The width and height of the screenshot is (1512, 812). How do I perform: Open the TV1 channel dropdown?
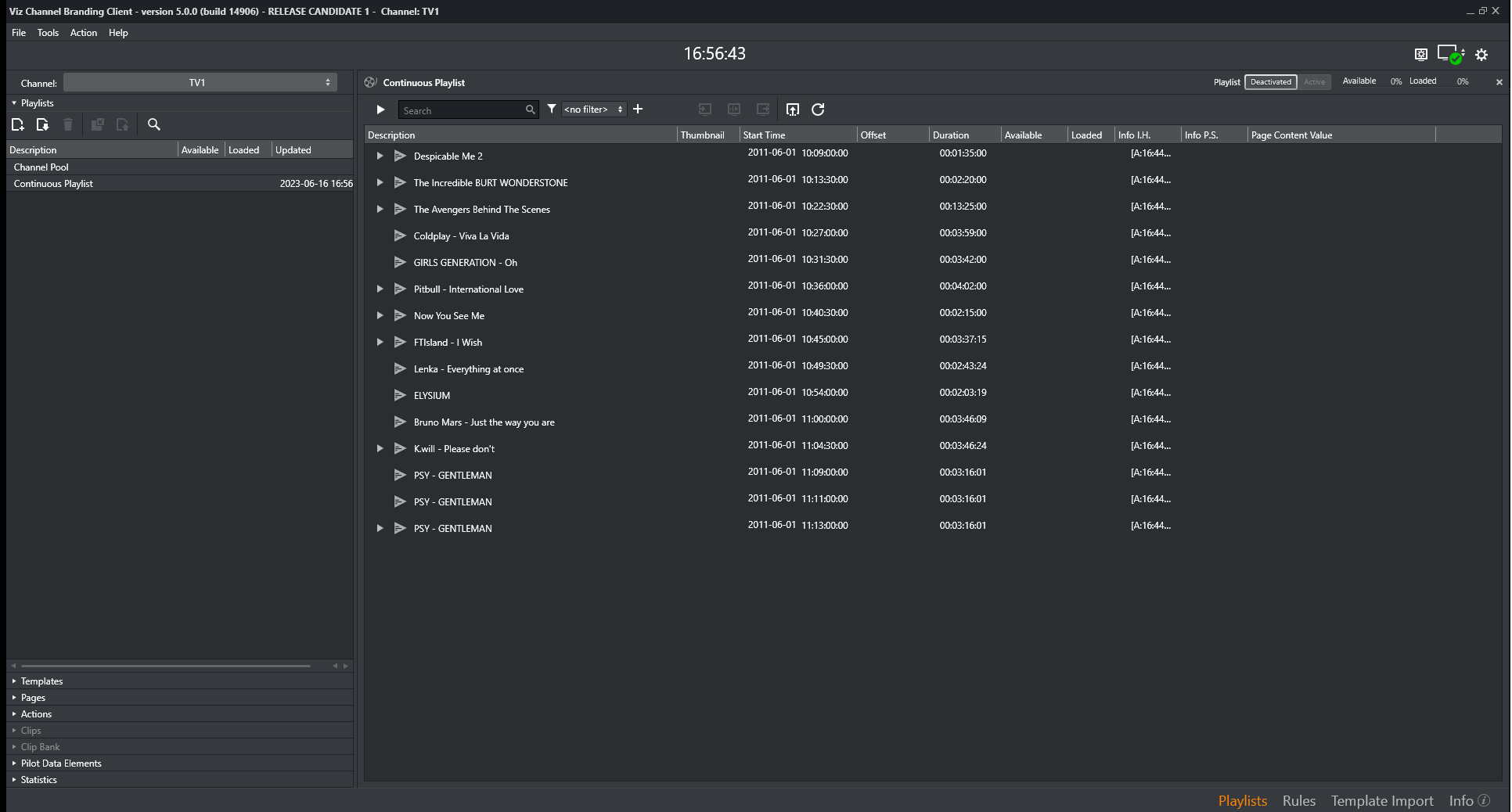click(200, 83)
